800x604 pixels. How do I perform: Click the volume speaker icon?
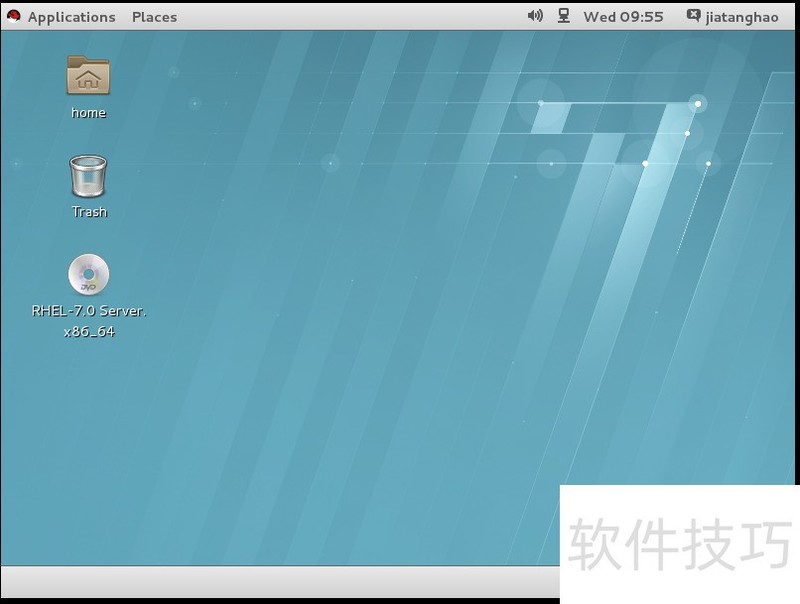pos(535,16)
